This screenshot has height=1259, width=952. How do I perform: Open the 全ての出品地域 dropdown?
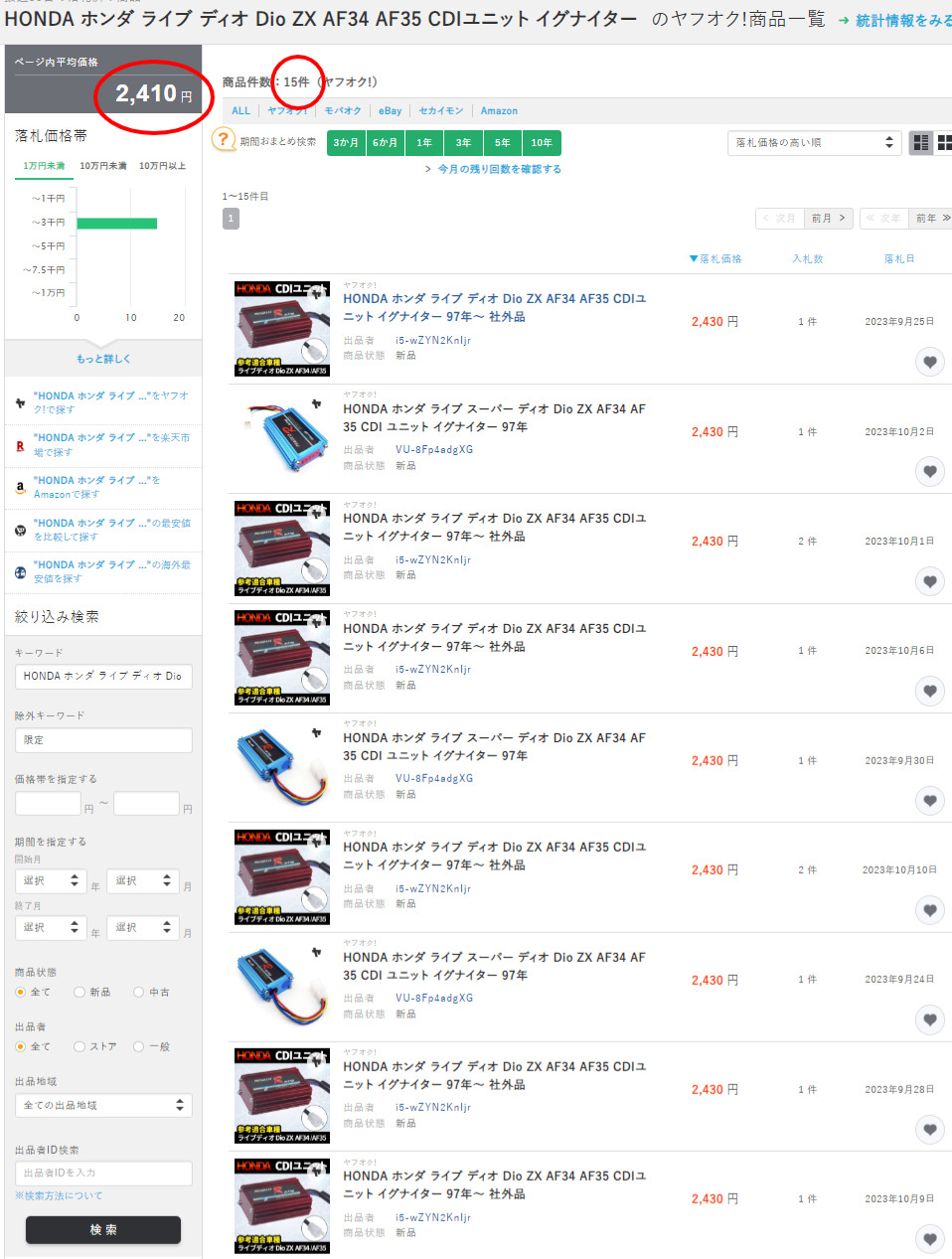[x=103, y=1105]
